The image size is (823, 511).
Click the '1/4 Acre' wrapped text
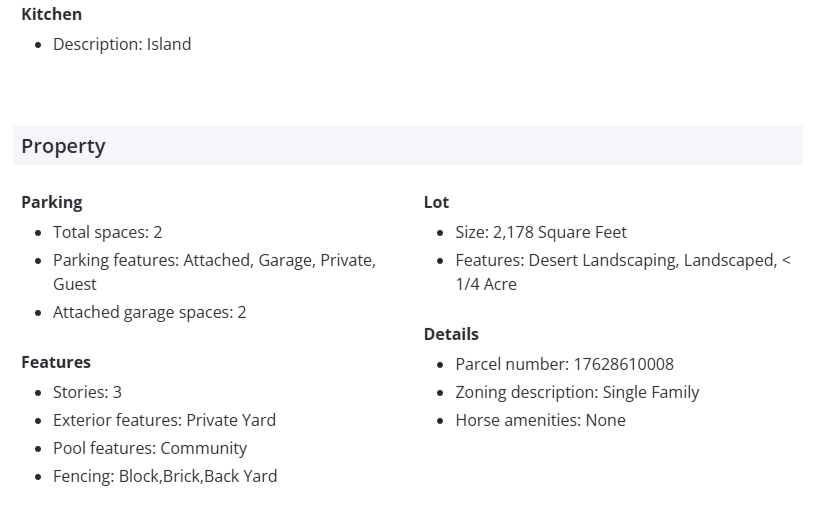(x=486, y=284)
